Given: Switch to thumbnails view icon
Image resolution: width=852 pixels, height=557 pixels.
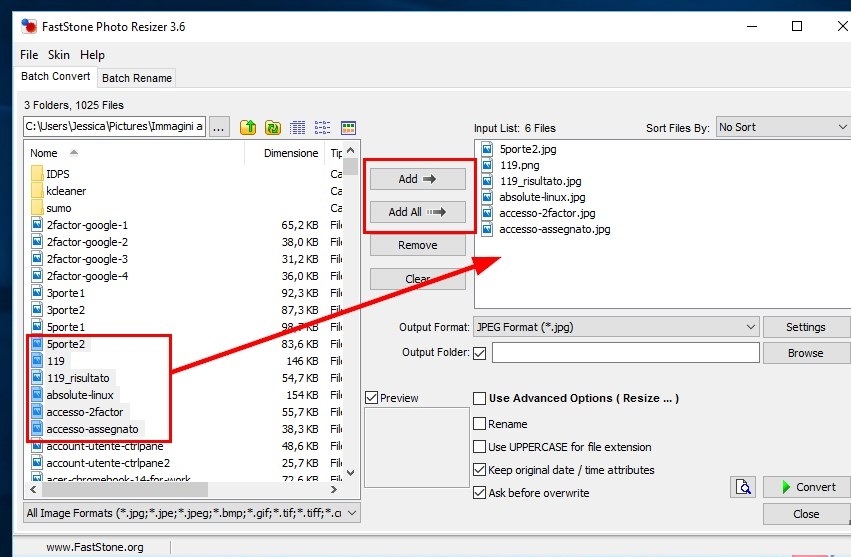Looking at the screenshot, I should click(x=348, y=127).
